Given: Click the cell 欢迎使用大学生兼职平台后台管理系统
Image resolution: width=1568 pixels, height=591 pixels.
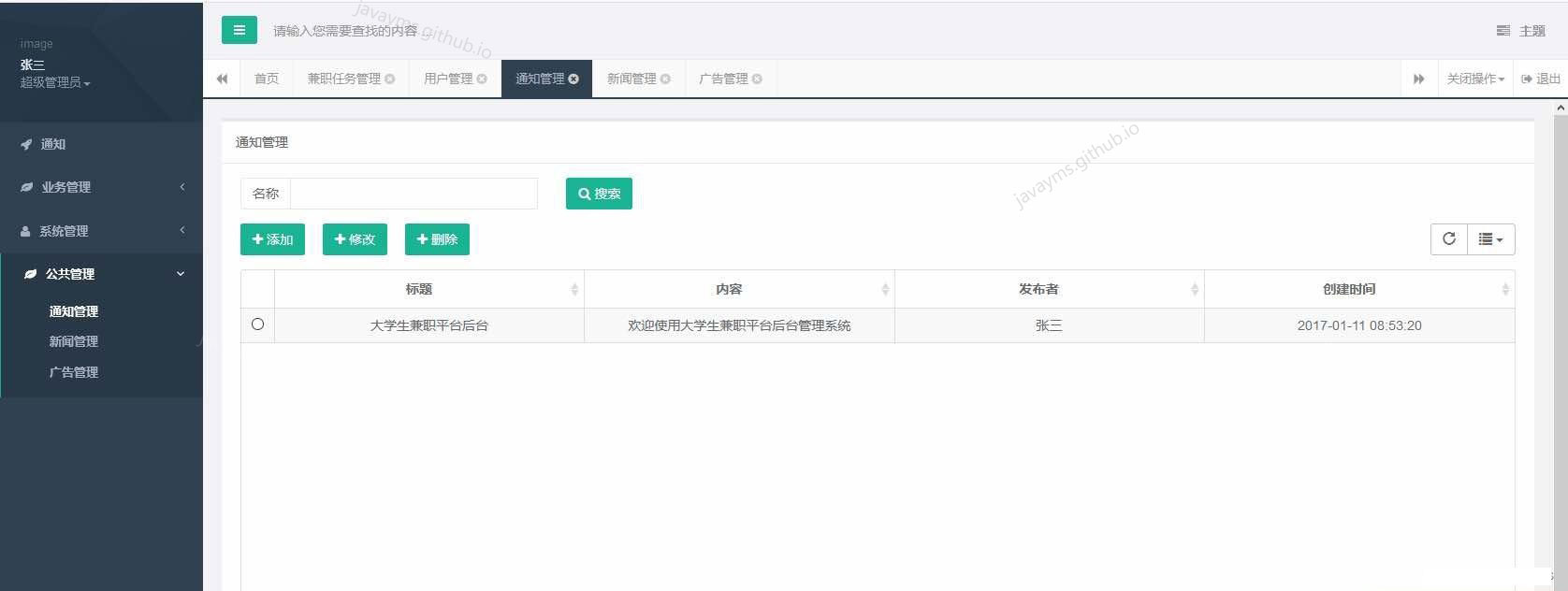Looking at the screenshot, I should [739, 325].
